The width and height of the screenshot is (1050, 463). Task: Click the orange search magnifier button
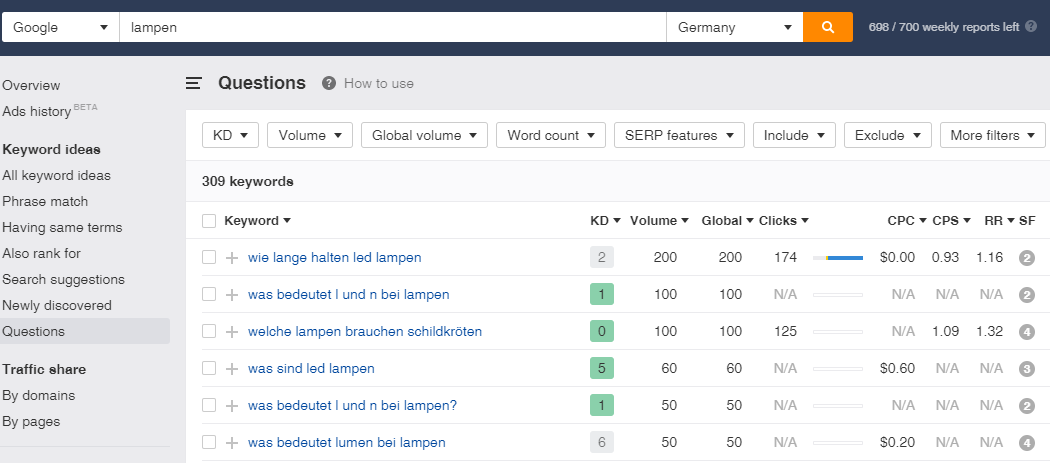pyautogui.click(x=827, y=27)
